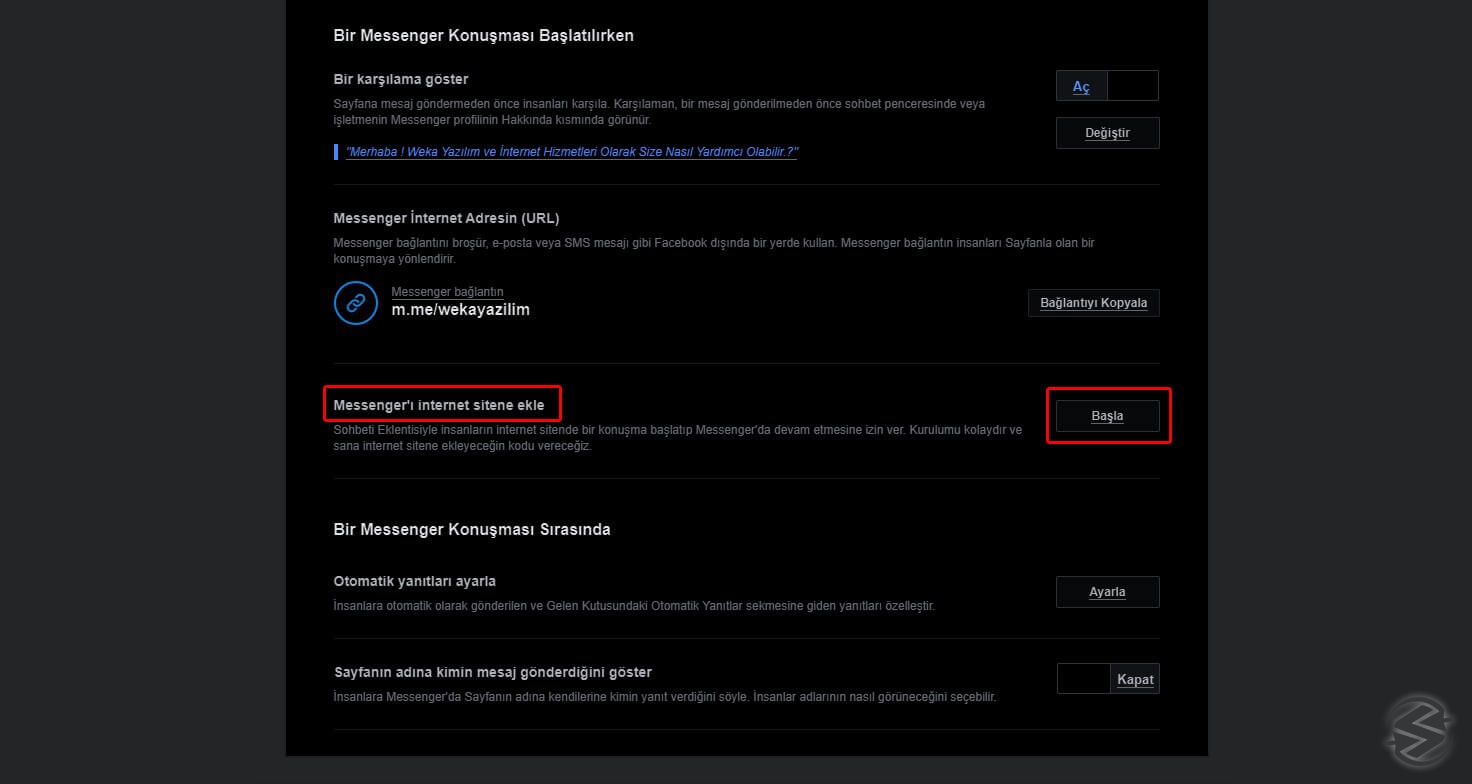Click the 'Bir karşılama göster' section label

[x=399, y=78]
